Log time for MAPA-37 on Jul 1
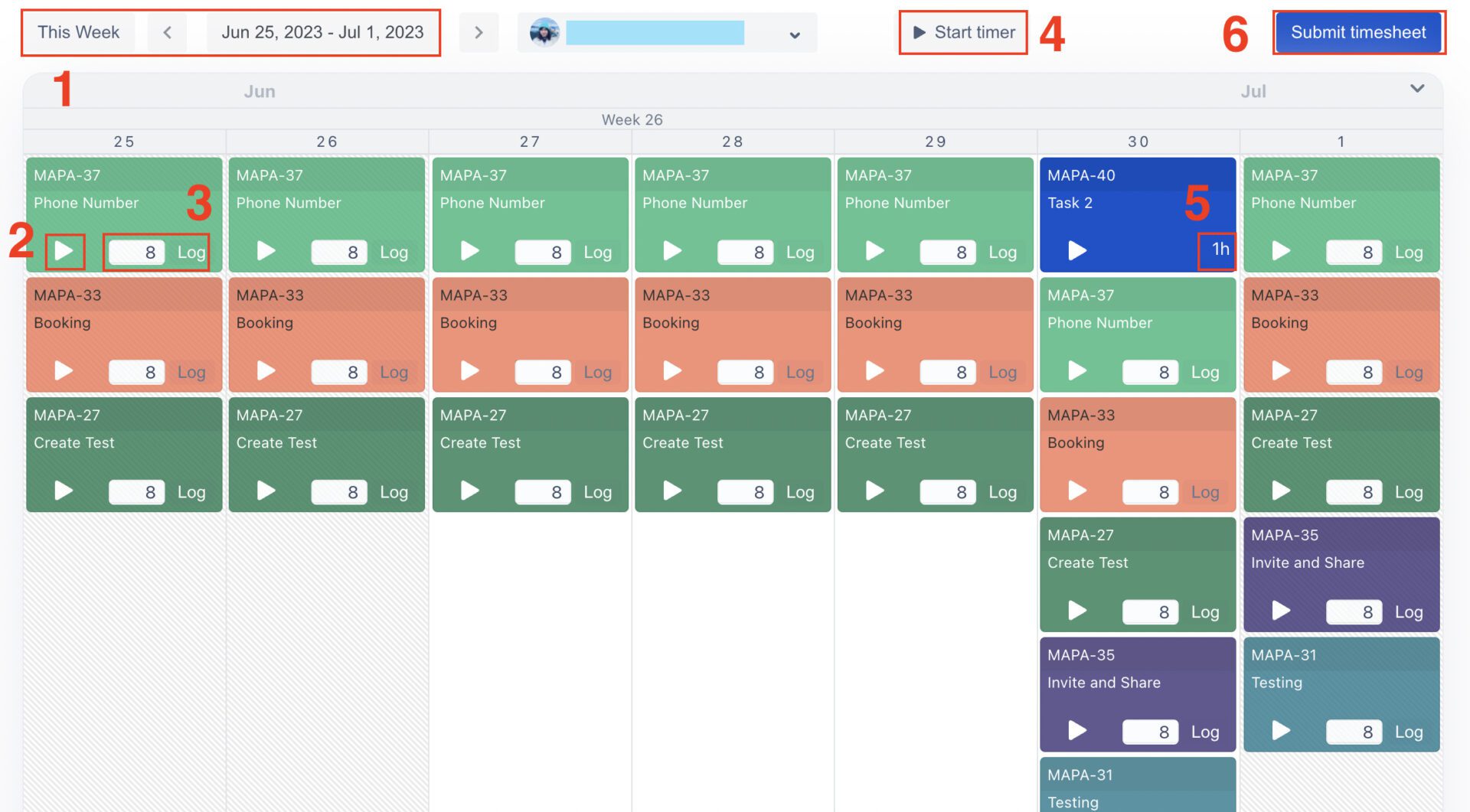The height and width of the screenshot is (812, 1470). point(1409,252)
